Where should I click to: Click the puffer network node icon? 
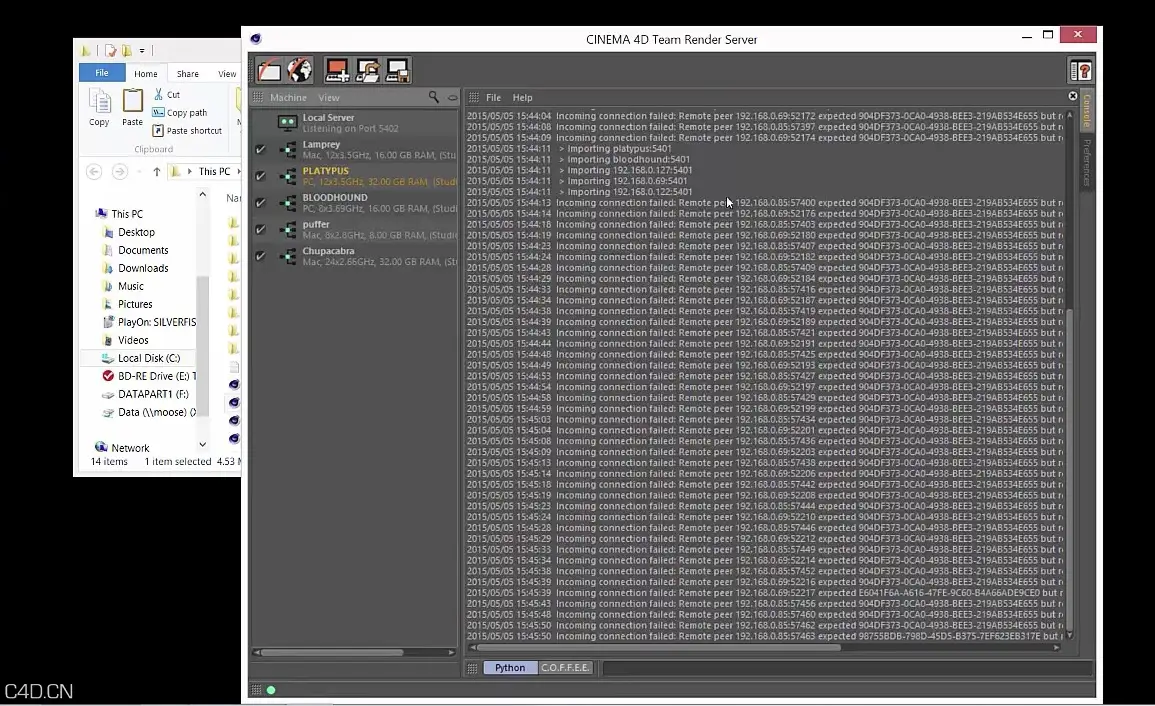[x=288, y=229]
